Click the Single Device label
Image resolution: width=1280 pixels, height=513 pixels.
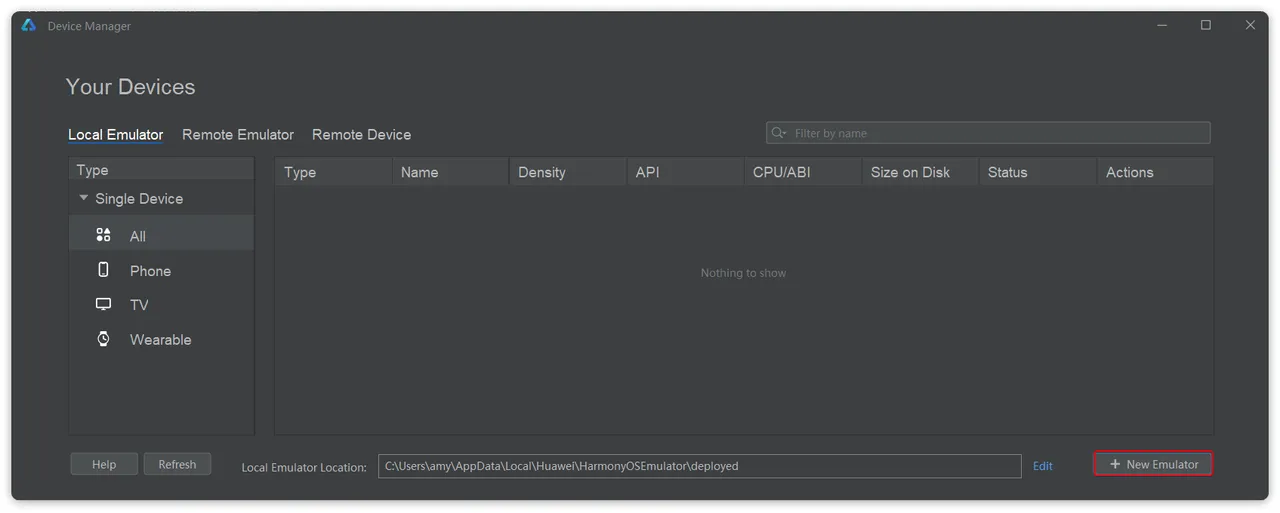pyautogui.click(x=139, y=199)
